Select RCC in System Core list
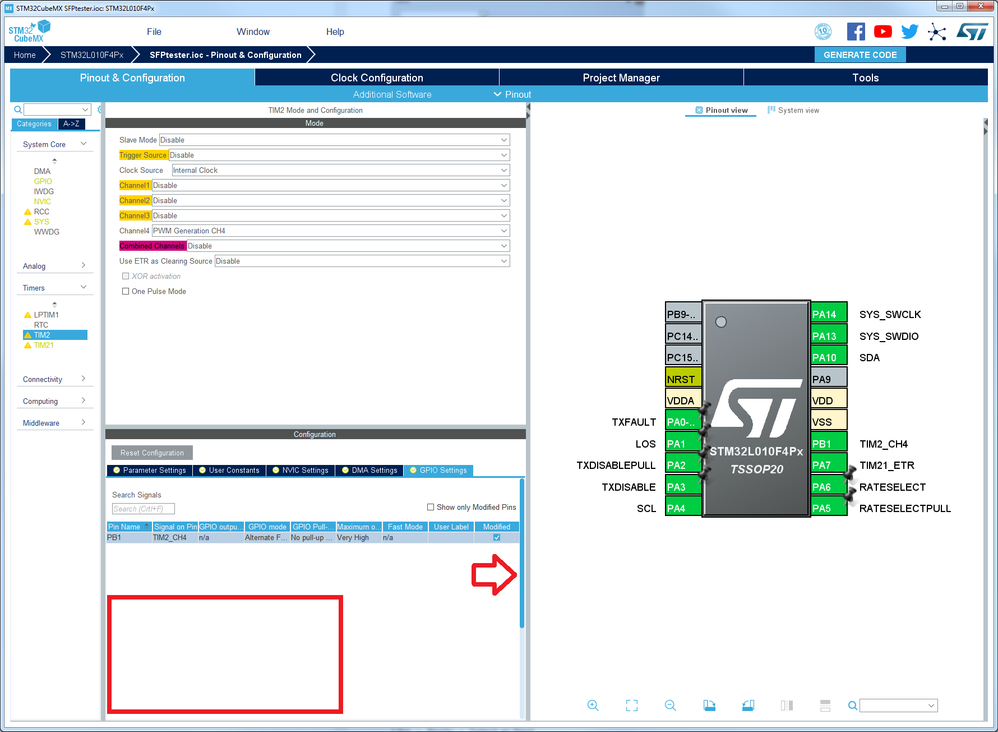 pos(41,211)
